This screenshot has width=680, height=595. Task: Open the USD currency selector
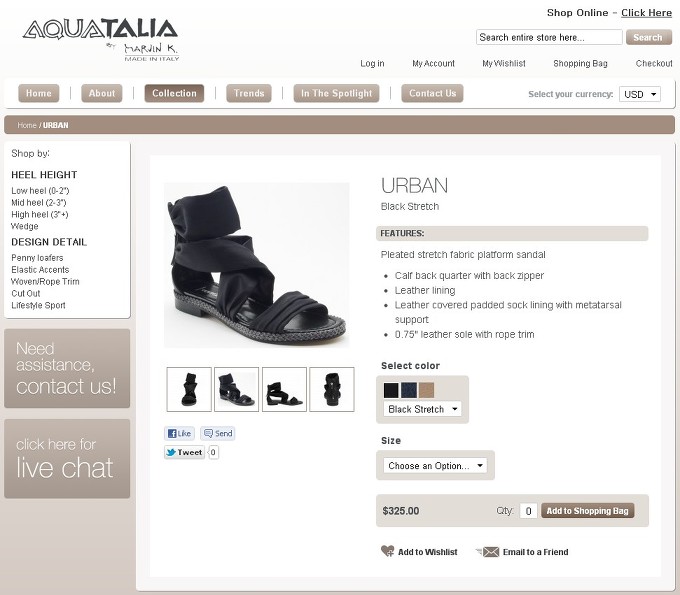pyautogui.click(x=640, y=94)
